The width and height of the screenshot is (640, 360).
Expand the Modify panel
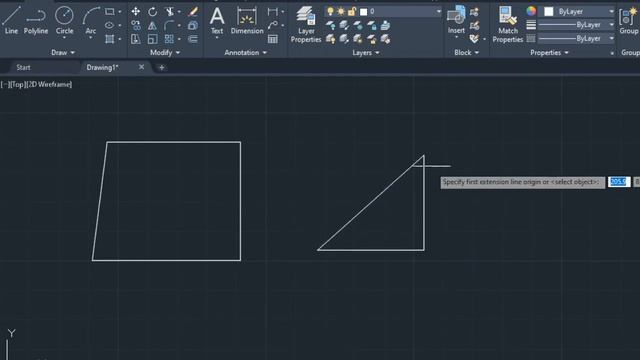coord(164,53)
